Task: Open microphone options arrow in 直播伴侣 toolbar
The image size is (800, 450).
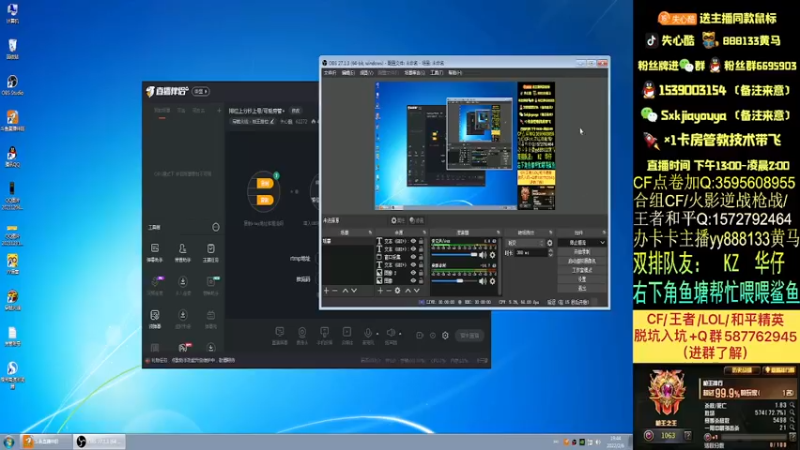Action: pos(378,334)
